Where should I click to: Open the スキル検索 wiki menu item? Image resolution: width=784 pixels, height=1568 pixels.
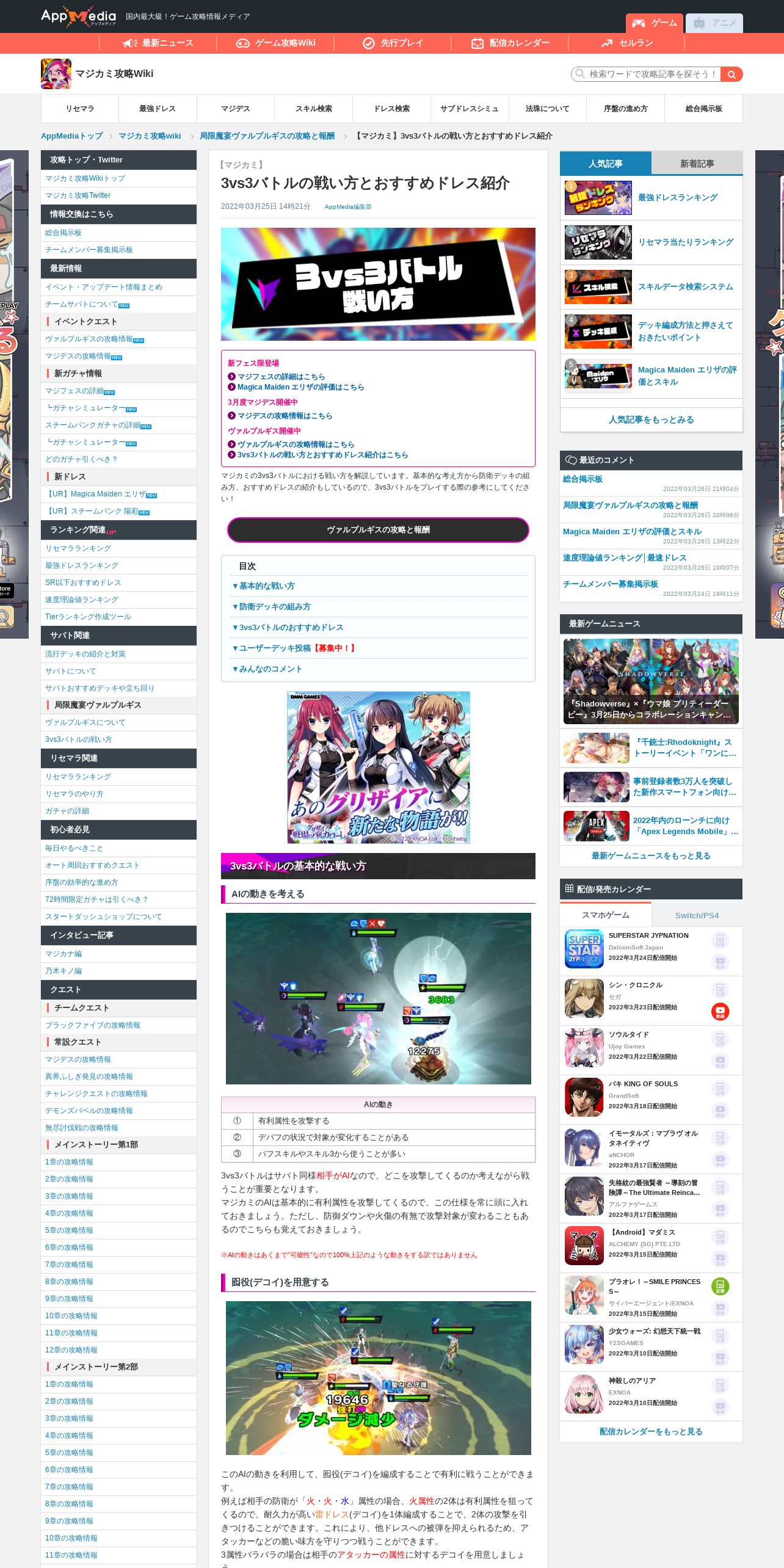click(x=314, y=109)
